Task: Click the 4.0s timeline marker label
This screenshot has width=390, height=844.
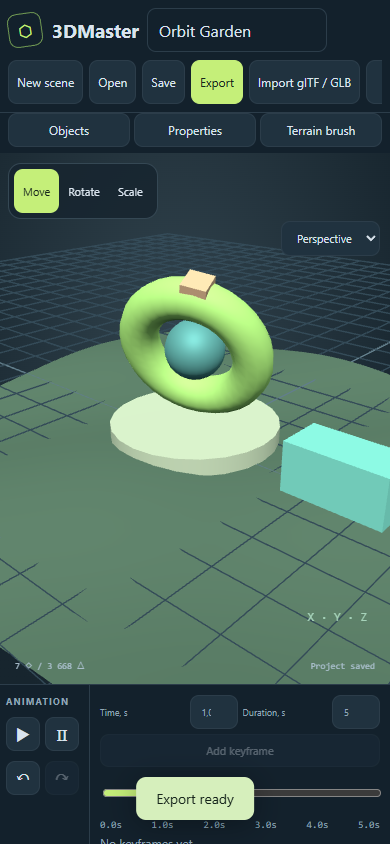Action: pyautogui.click(x=317, y=825)
